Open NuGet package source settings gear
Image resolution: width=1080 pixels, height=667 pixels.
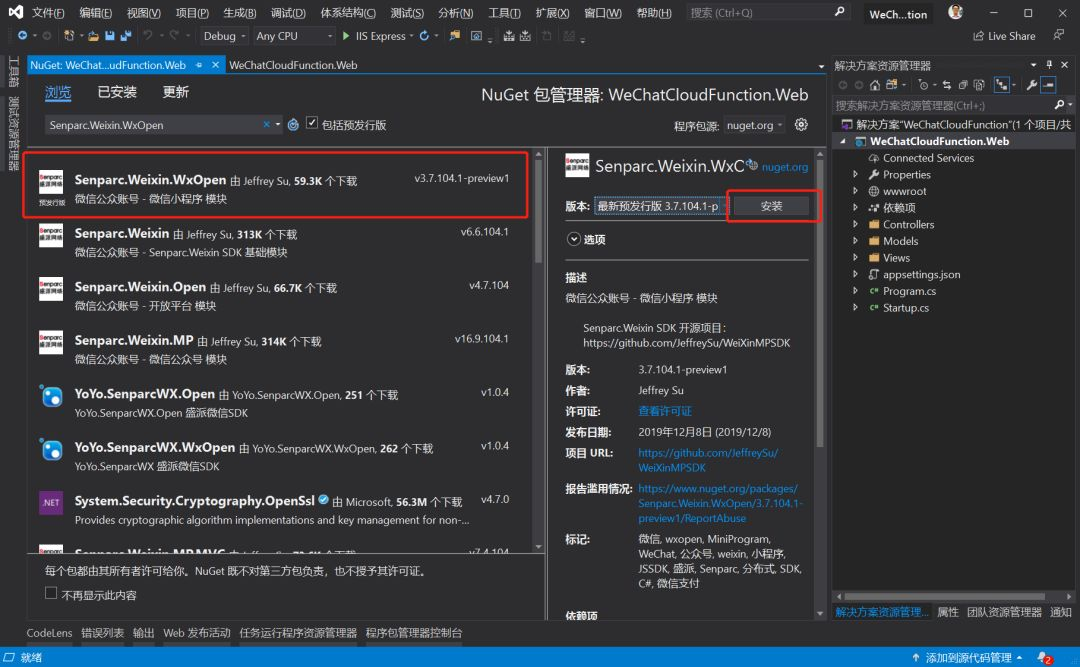801,125
